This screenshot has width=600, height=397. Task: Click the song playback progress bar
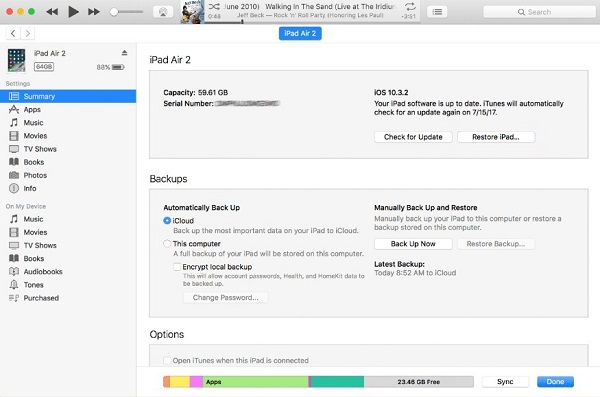coord(312,22)
